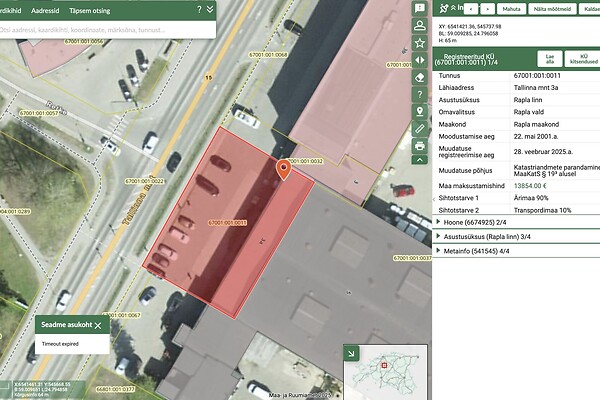
Task: Select the map compare arrows tool
Action: coord(419,60)
